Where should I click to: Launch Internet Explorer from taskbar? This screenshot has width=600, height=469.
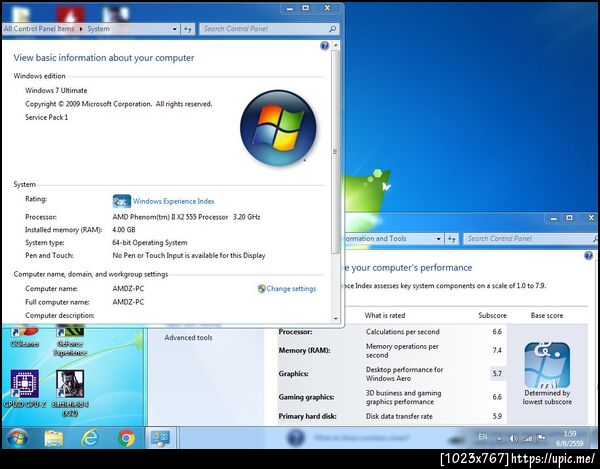(x=90, y=438)
